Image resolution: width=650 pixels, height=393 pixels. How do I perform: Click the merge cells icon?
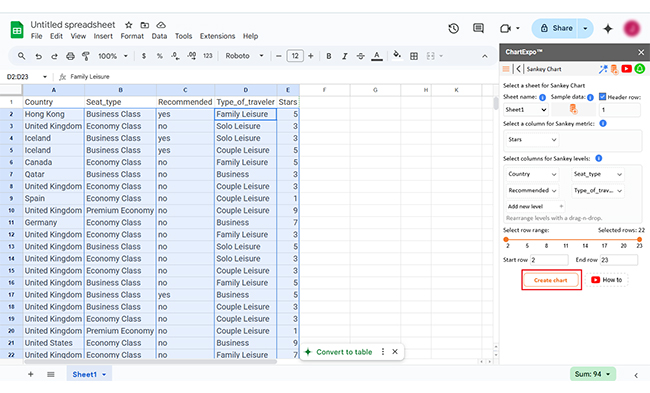click(x=431, y=56)
